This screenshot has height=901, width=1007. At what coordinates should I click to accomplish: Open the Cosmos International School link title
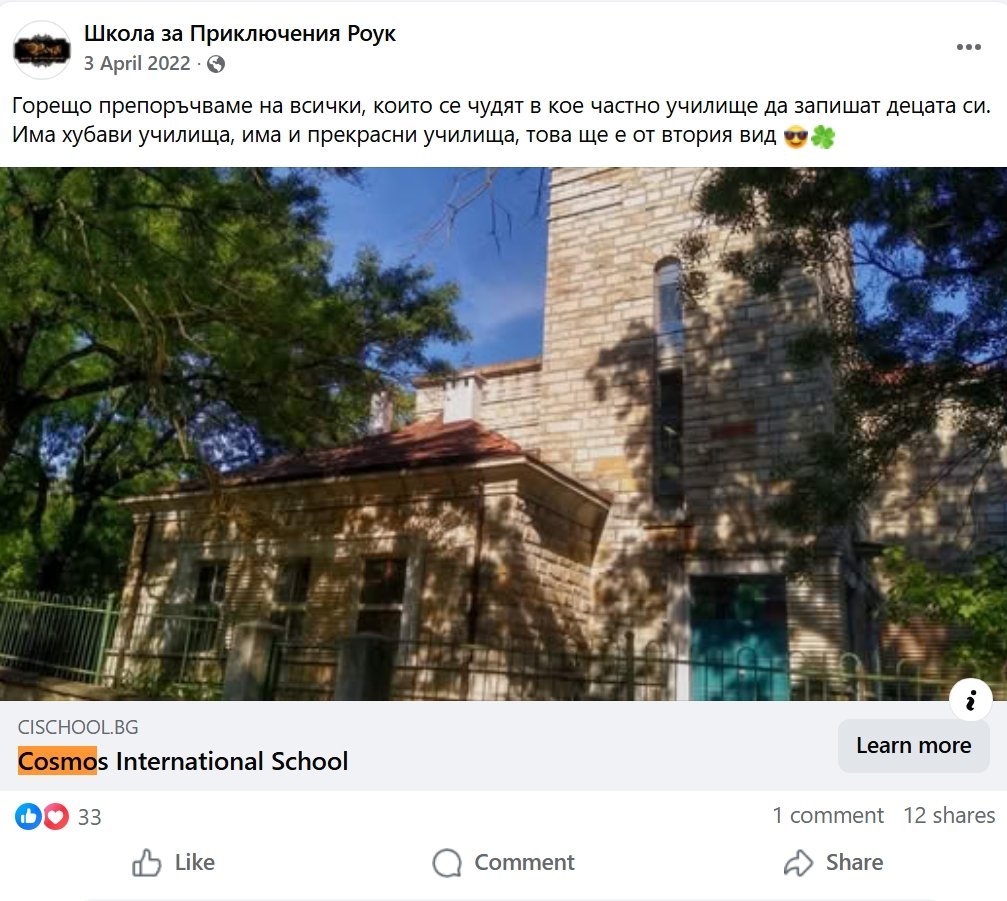tap(183, 761)
